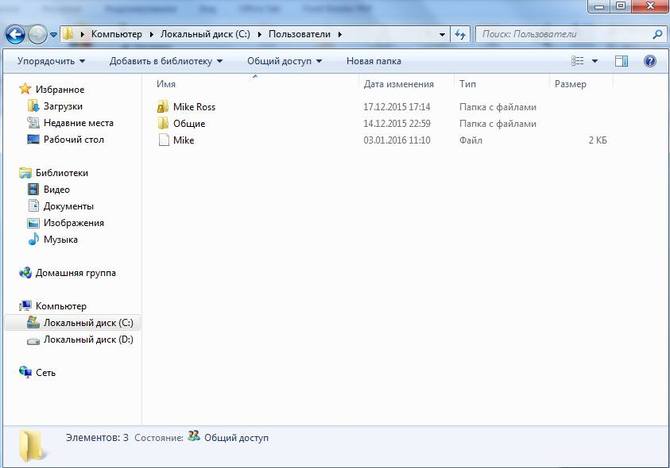The height and width of the screenshot is (468, 670).
Task: Open Недавние места in favorites
Action: click(x=79, y=123)
